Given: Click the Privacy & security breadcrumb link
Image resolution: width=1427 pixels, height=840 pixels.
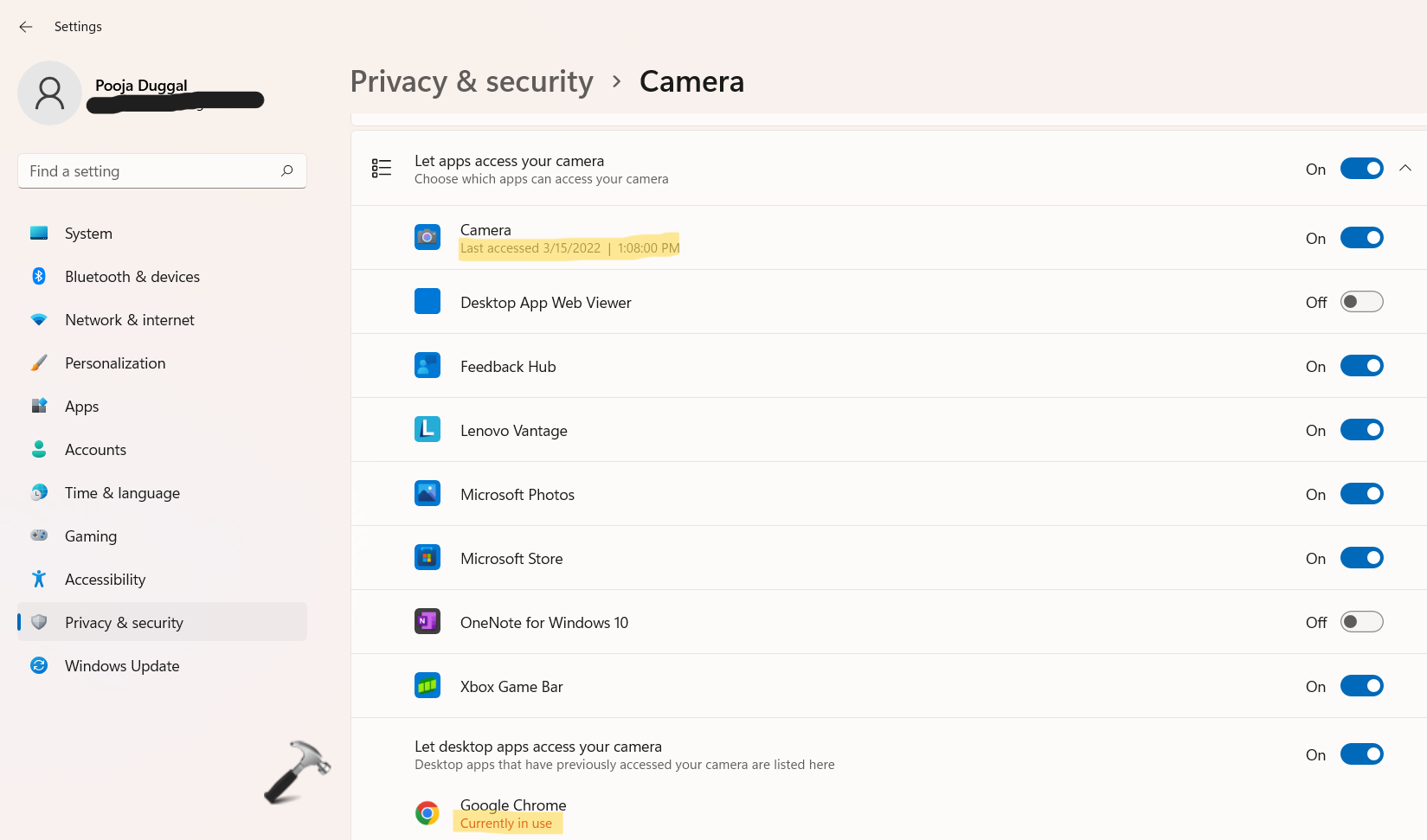Looking at the screenshot, I should click(x=472, y=81).
